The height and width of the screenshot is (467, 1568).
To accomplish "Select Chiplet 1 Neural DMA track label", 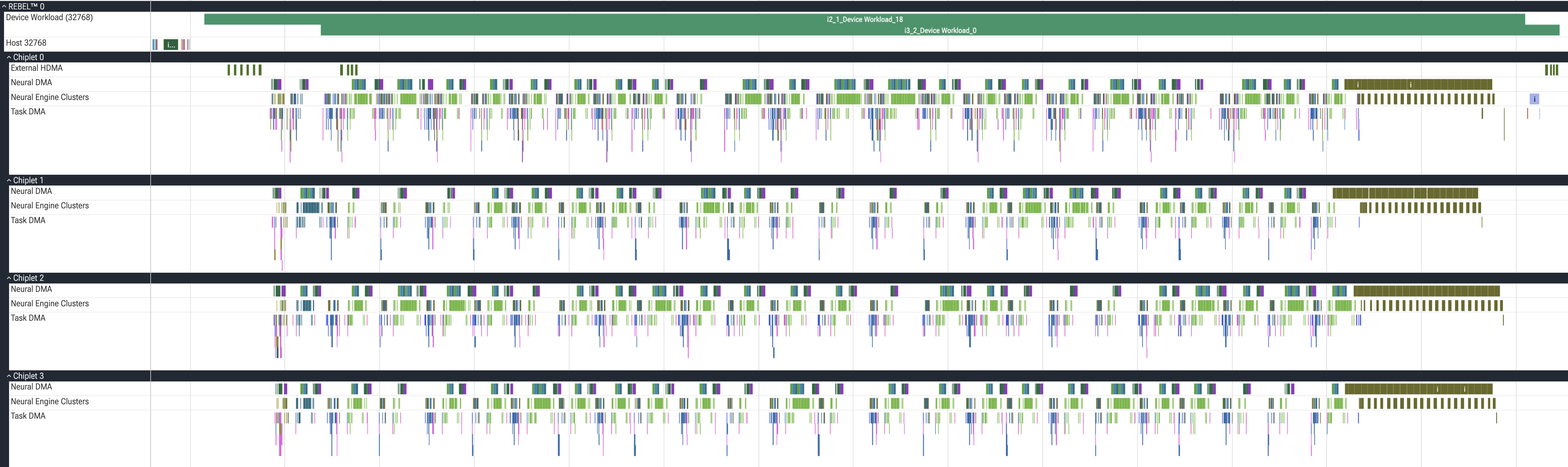I will 31,191.
